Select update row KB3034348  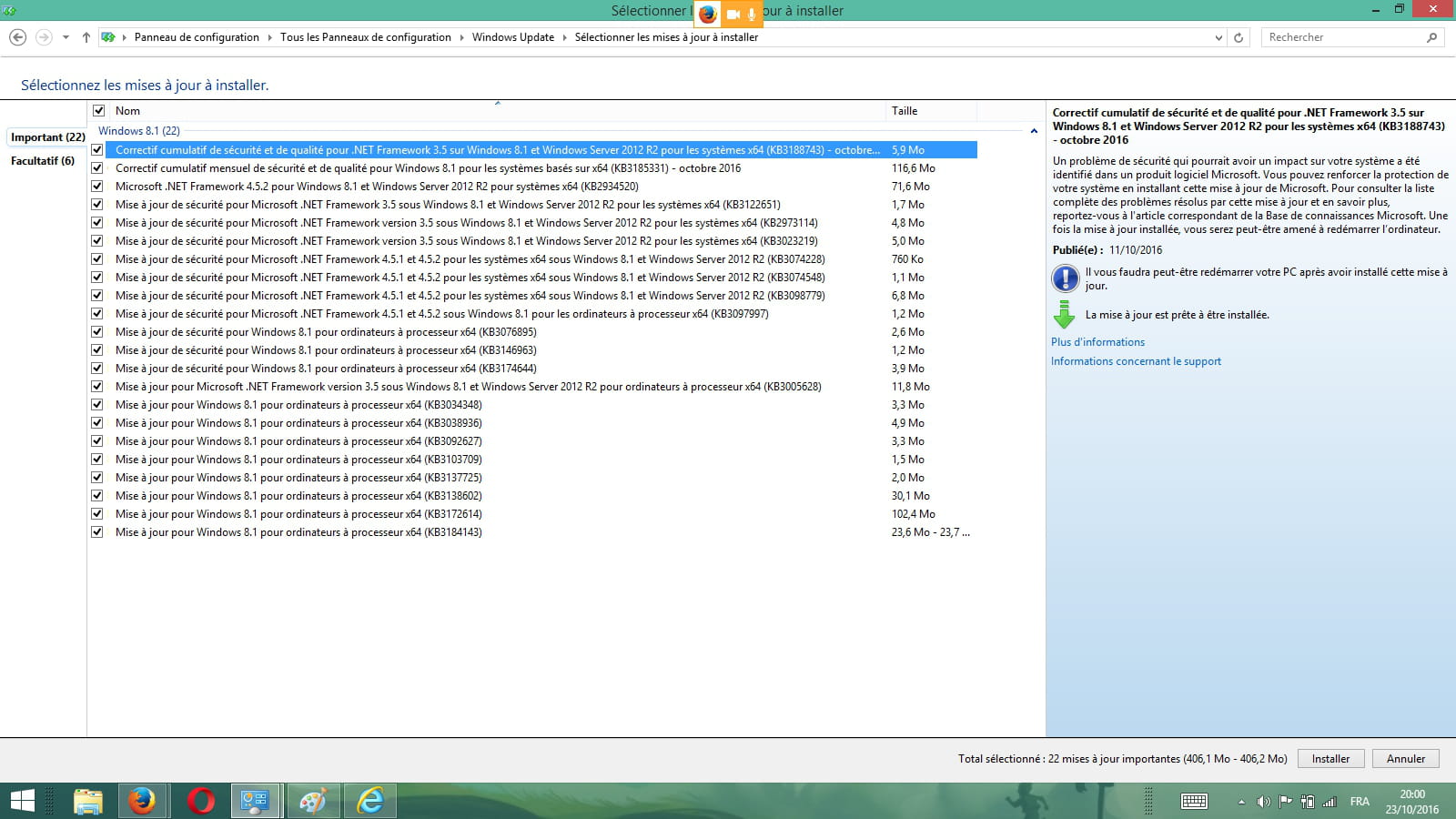point(534,405)
